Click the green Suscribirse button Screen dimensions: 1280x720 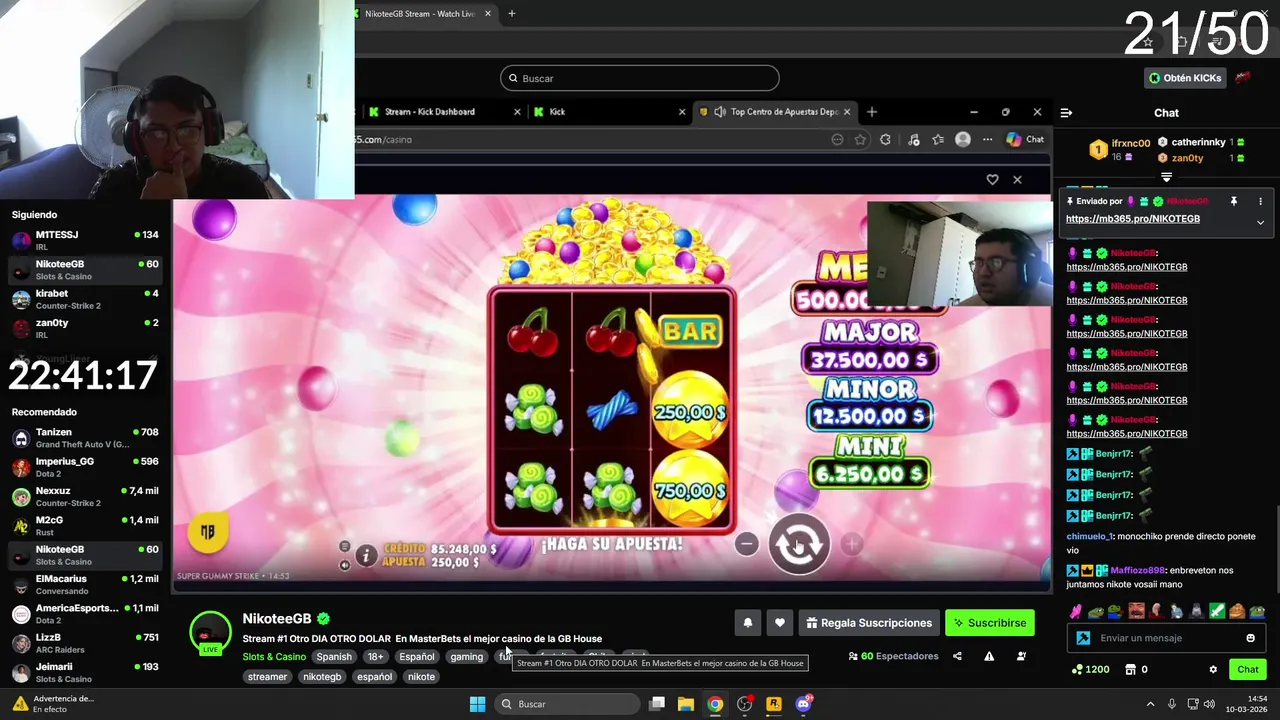989,623
